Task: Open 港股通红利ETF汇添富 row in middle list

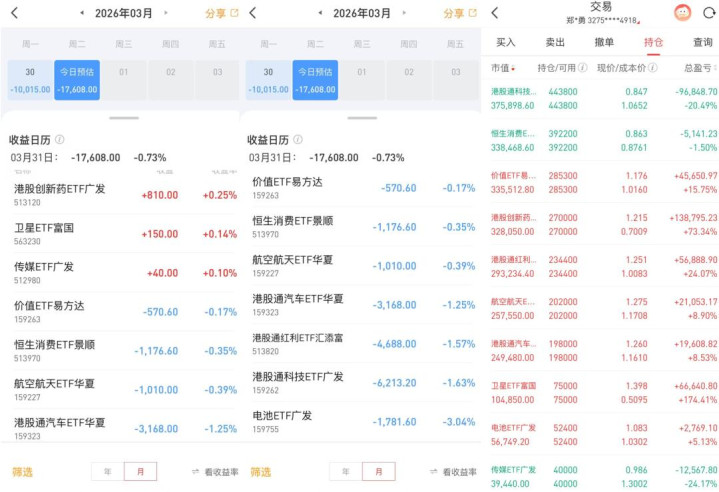Action: point(362,343)
